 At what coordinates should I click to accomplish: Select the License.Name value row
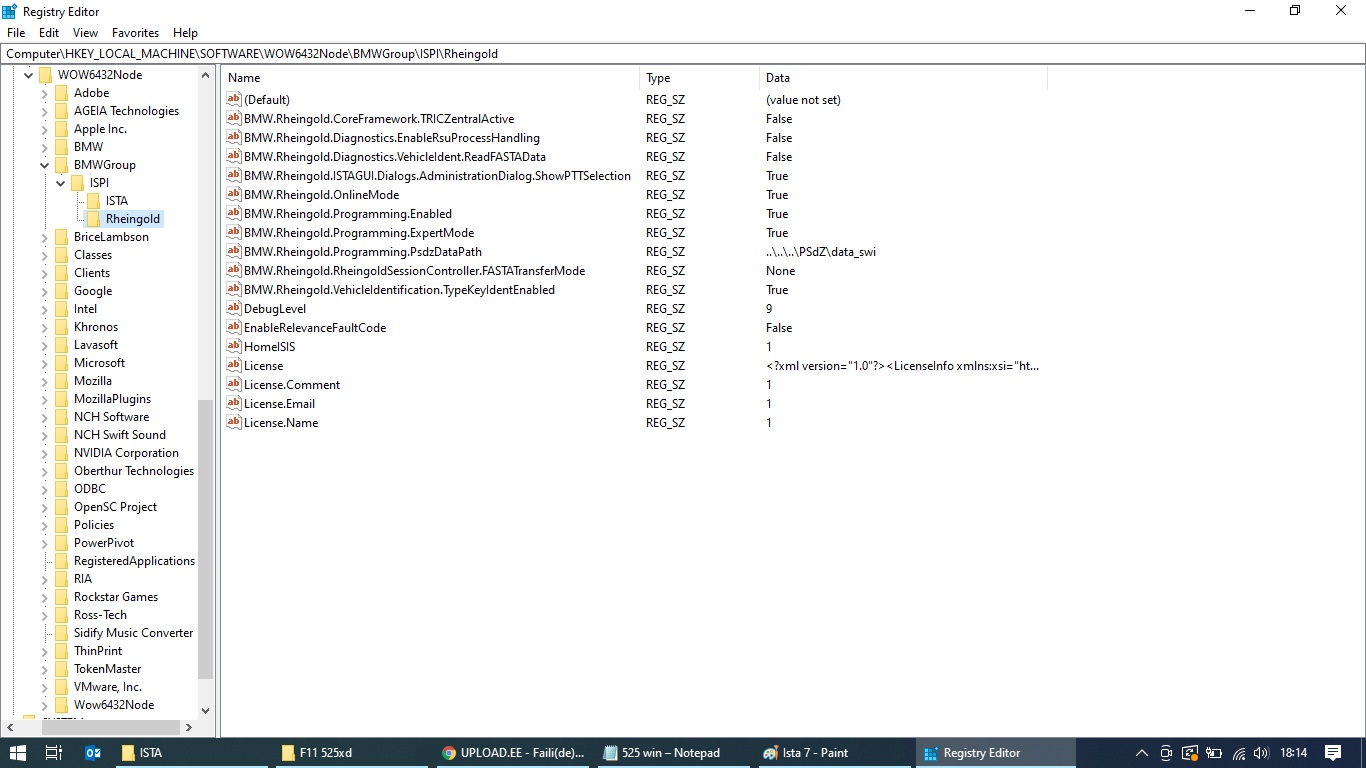[x=281, y=423]
